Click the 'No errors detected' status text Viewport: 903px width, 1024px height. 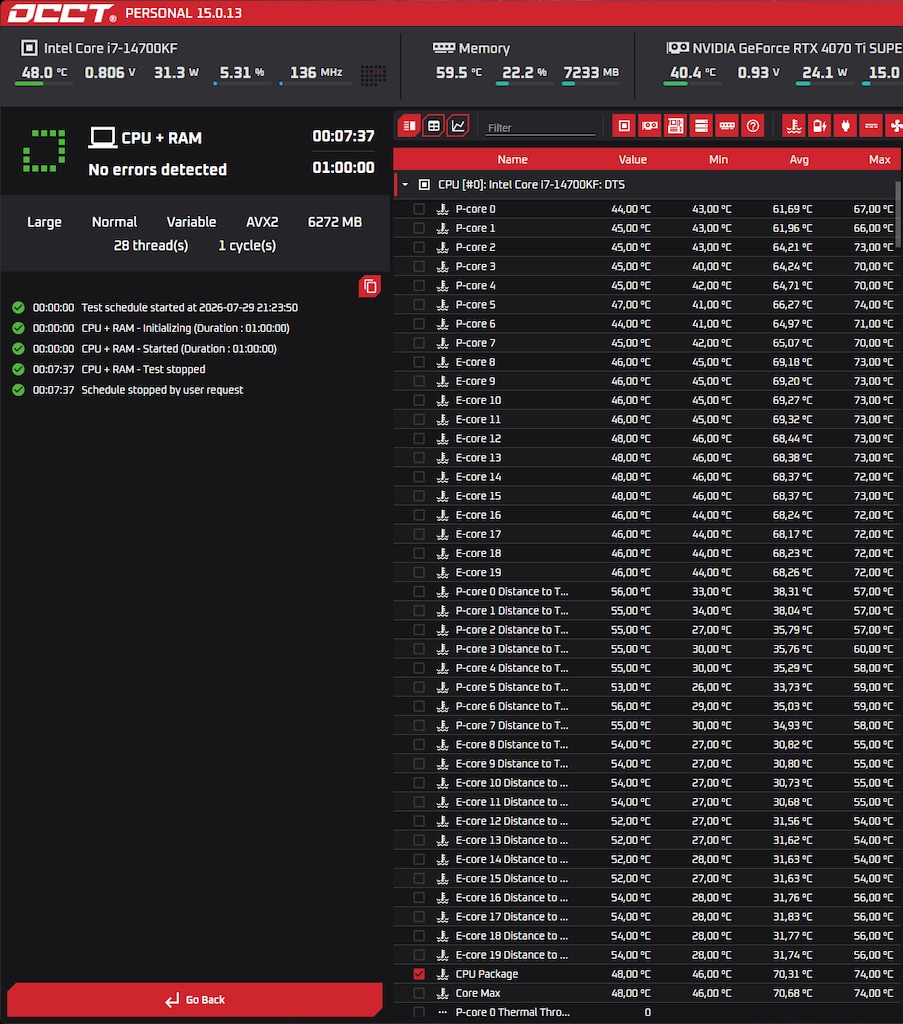pos(157,170)
